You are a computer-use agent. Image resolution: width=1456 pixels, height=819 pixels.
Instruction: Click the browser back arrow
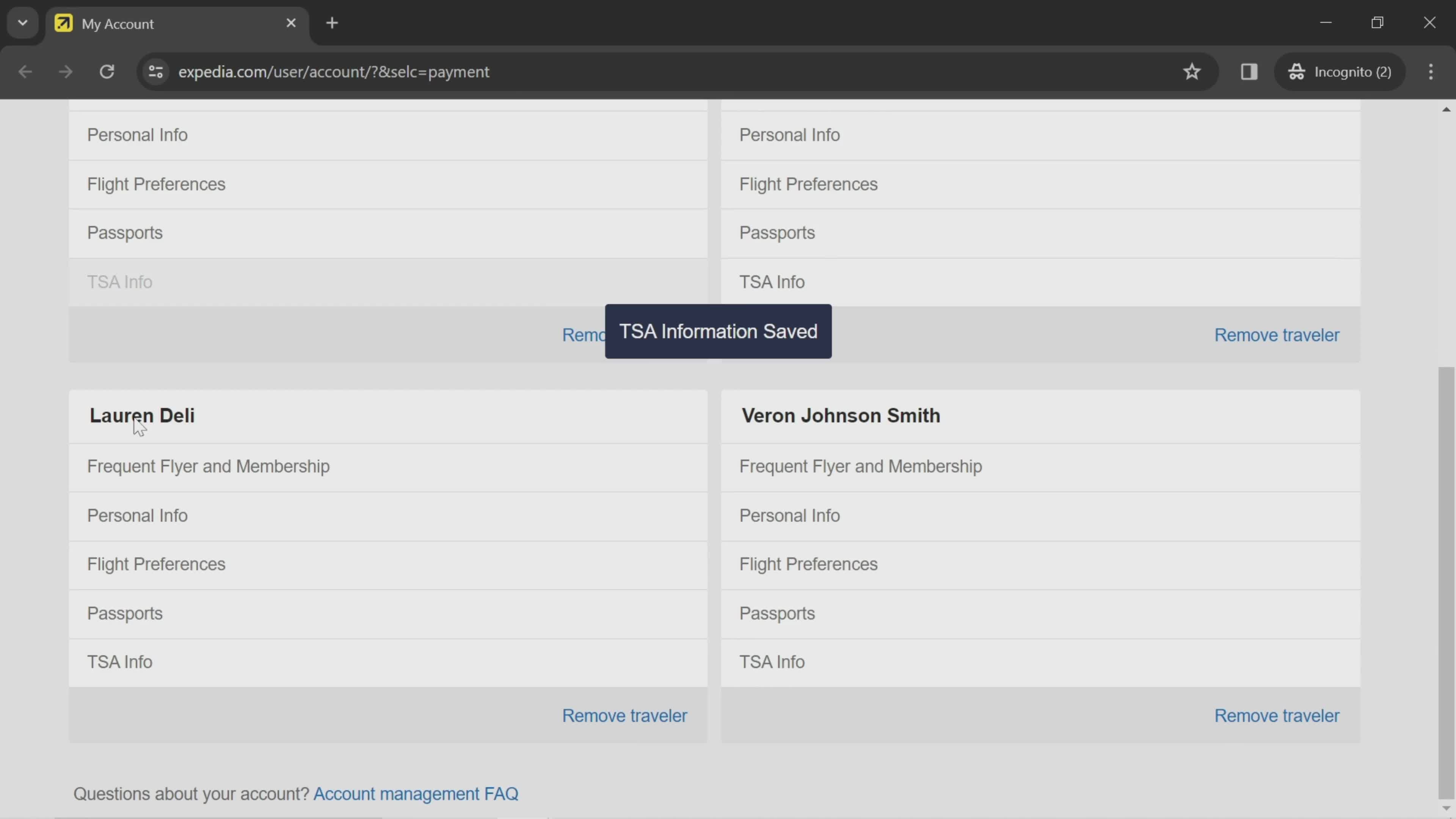coord(25,72)
